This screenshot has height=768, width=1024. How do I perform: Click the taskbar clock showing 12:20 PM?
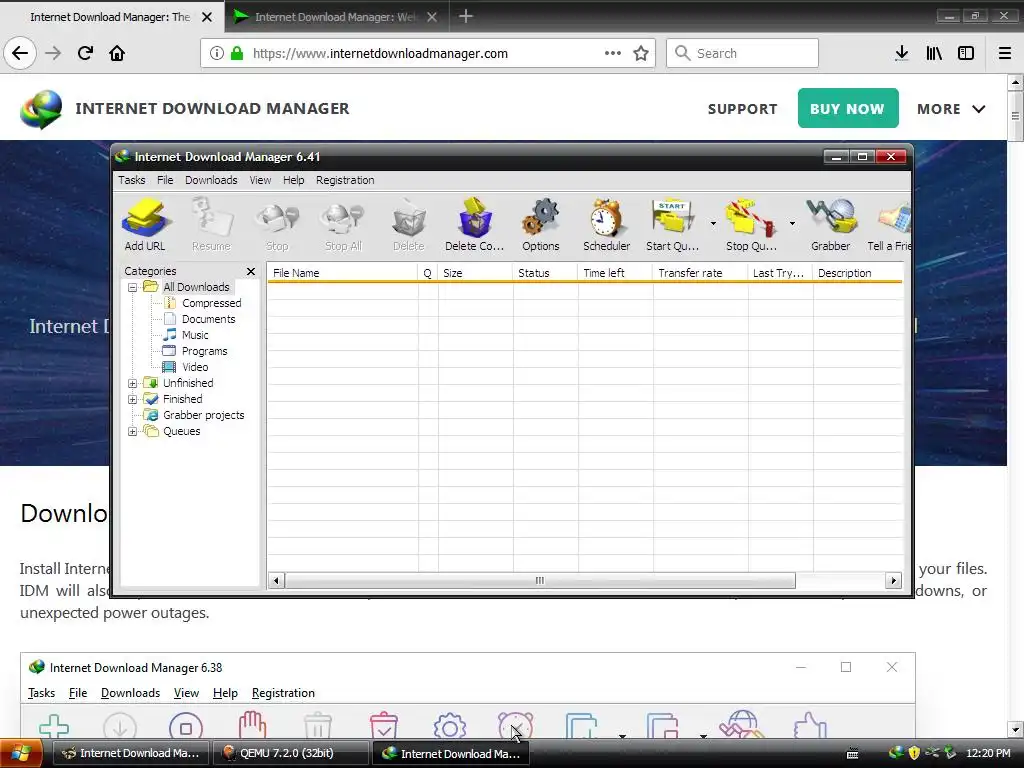tap(988, 754)
